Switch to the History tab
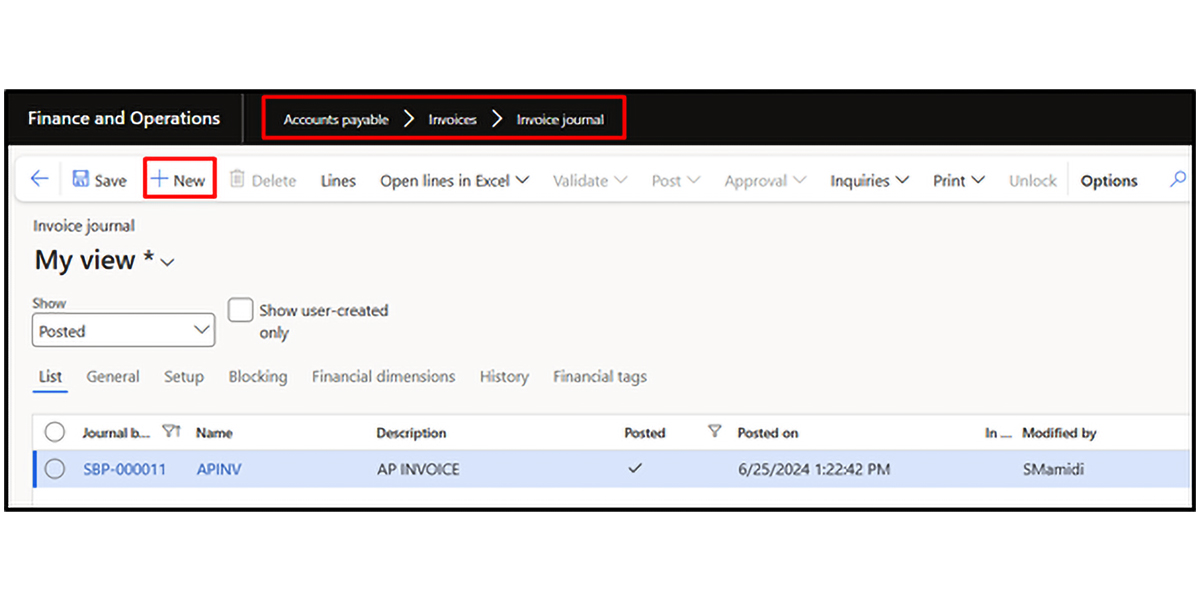The image size is (1200, 600). pyautogui.click(x=504, y=377)
